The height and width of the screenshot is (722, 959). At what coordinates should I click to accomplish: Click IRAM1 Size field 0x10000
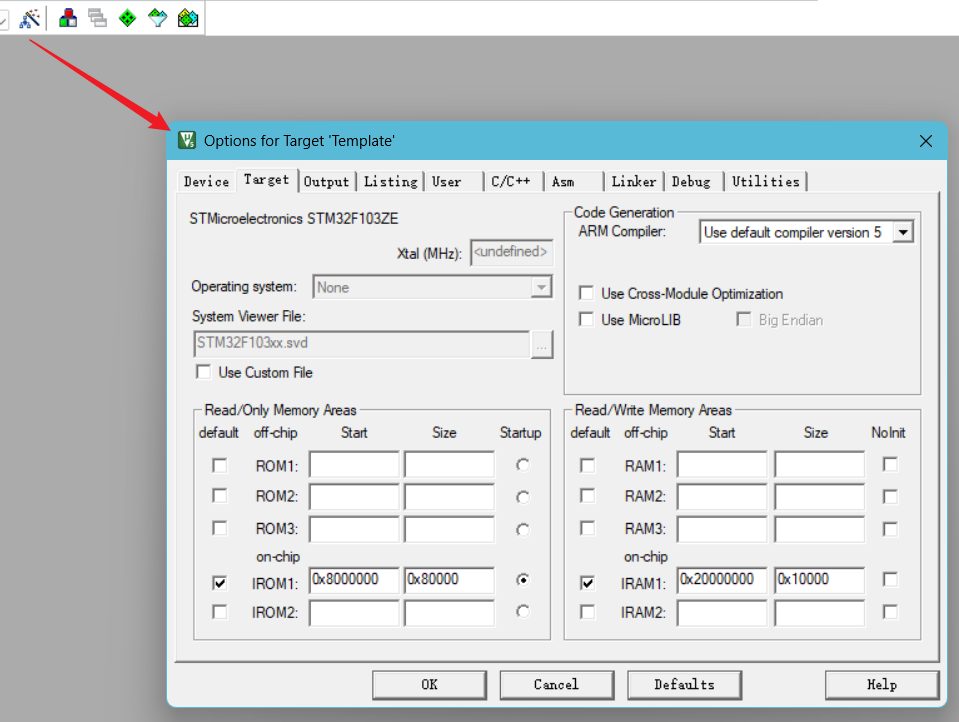click(820, 580)
